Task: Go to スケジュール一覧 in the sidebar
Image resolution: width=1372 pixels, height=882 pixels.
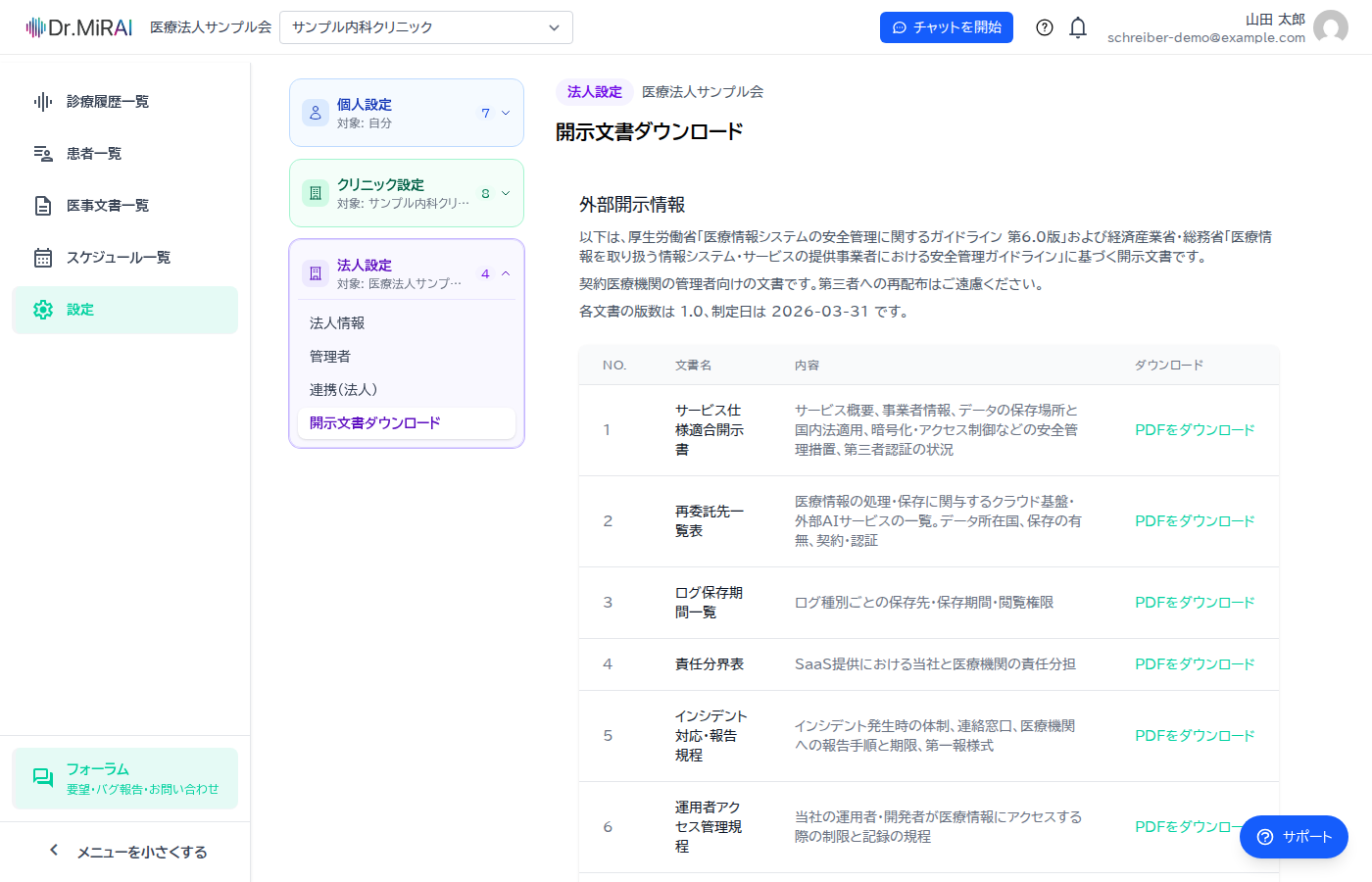Action: (x=125, y=258)
